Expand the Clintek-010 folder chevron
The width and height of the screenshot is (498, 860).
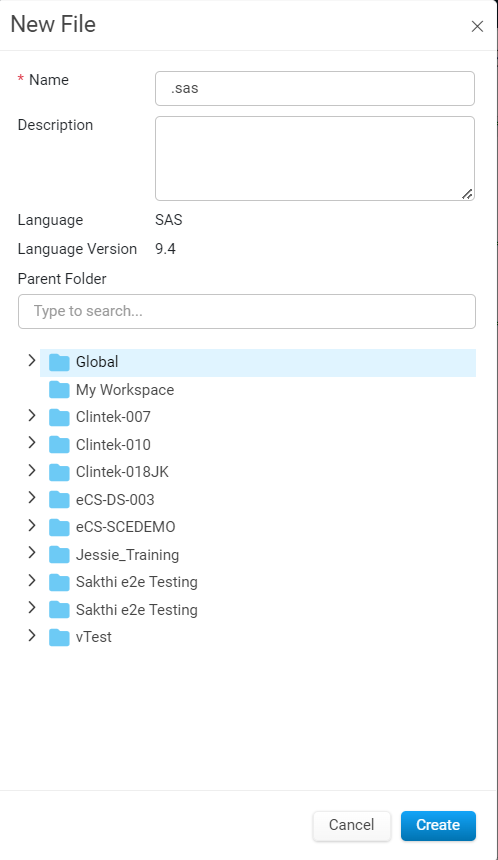32,443
